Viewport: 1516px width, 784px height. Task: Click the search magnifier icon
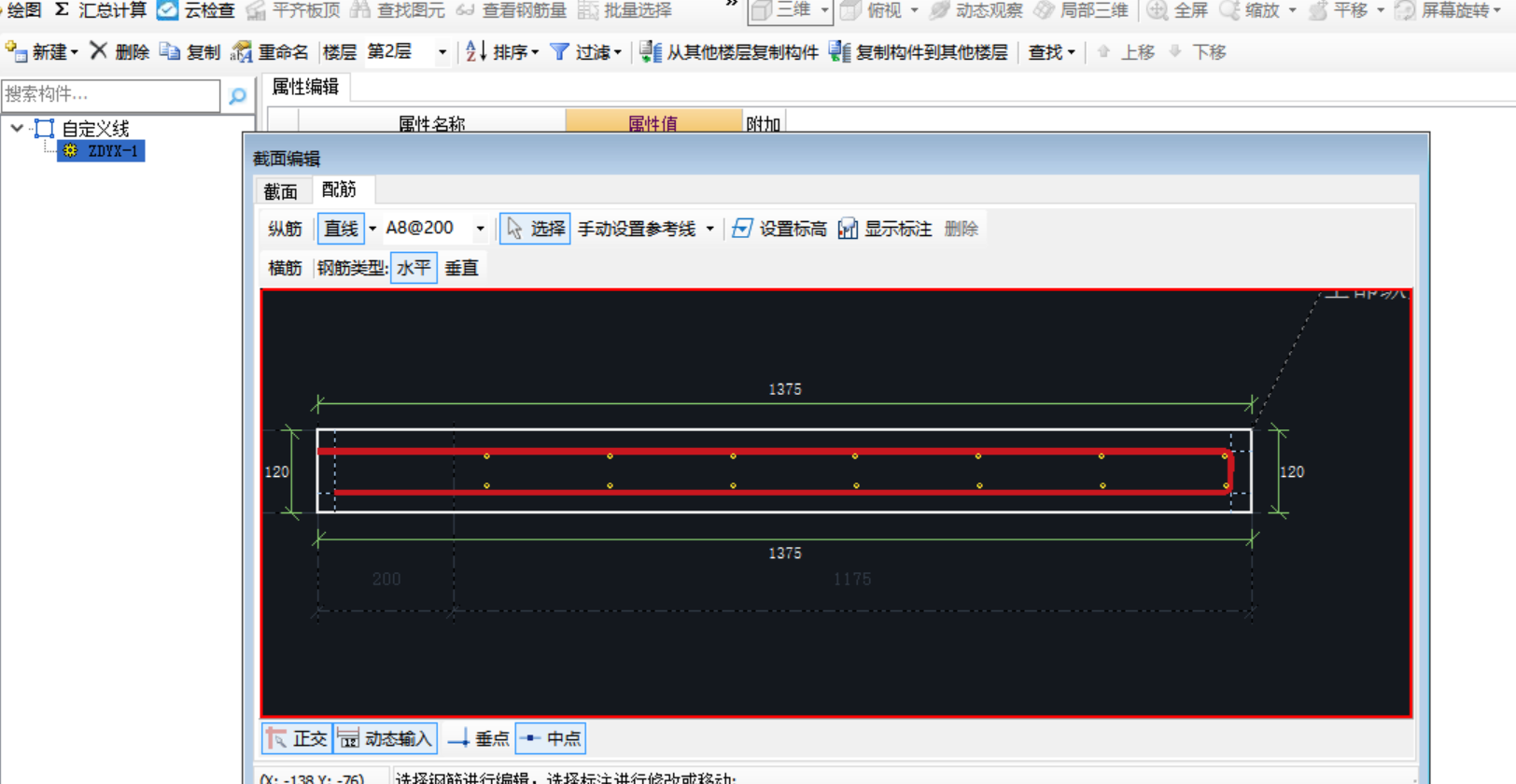coord(237,95)
